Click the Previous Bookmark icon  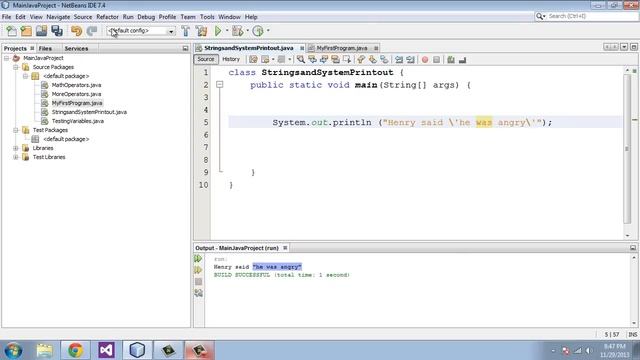(361, 60)
